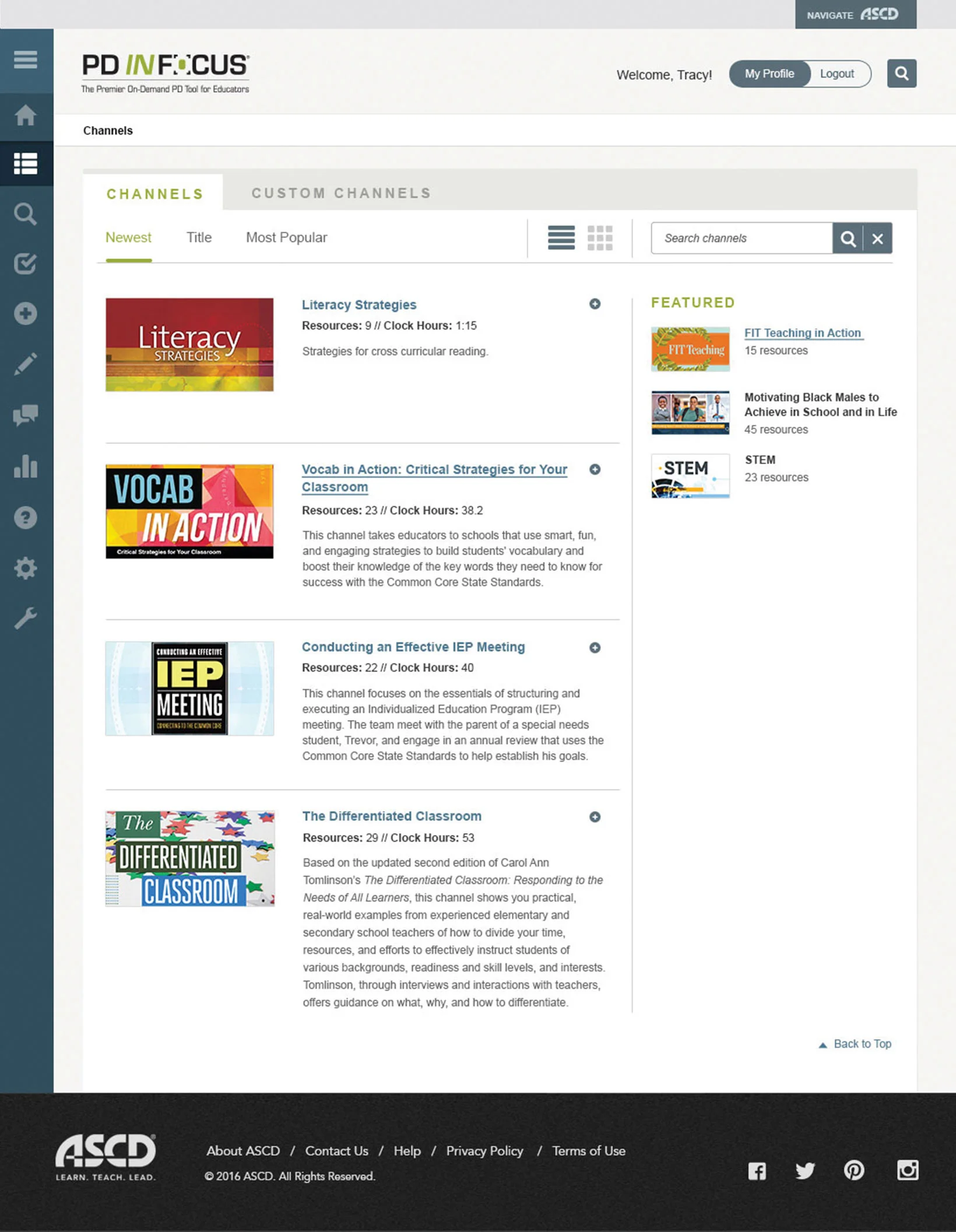Screen dimensions: 956x1232
Task: Click the Differentiated Classroom thumbnail
Action: (x=190, y=858)
